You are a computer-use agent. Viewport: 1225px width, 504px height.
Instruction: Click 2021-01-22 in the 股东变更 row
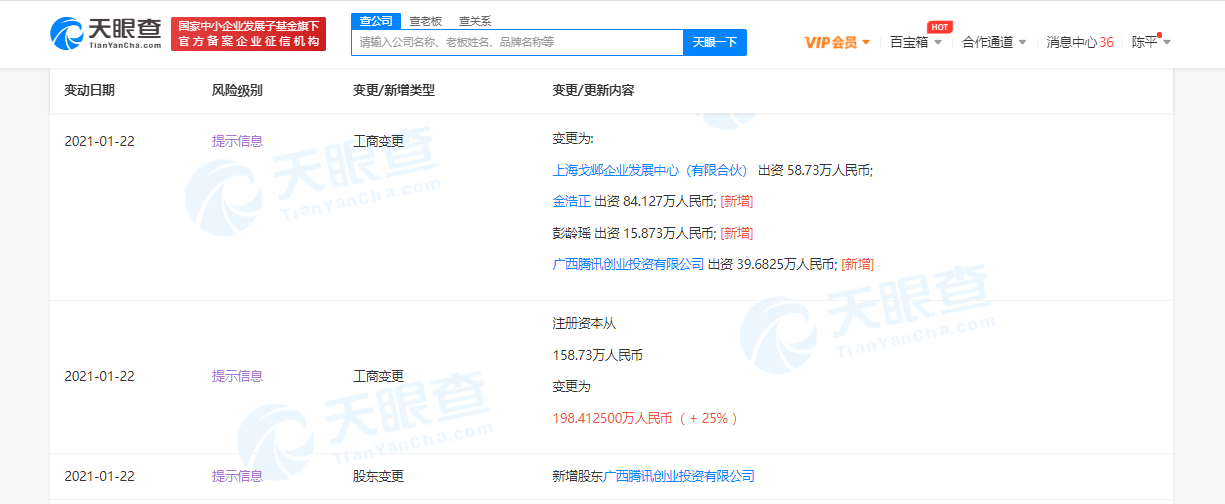click(x=99, y=476)
